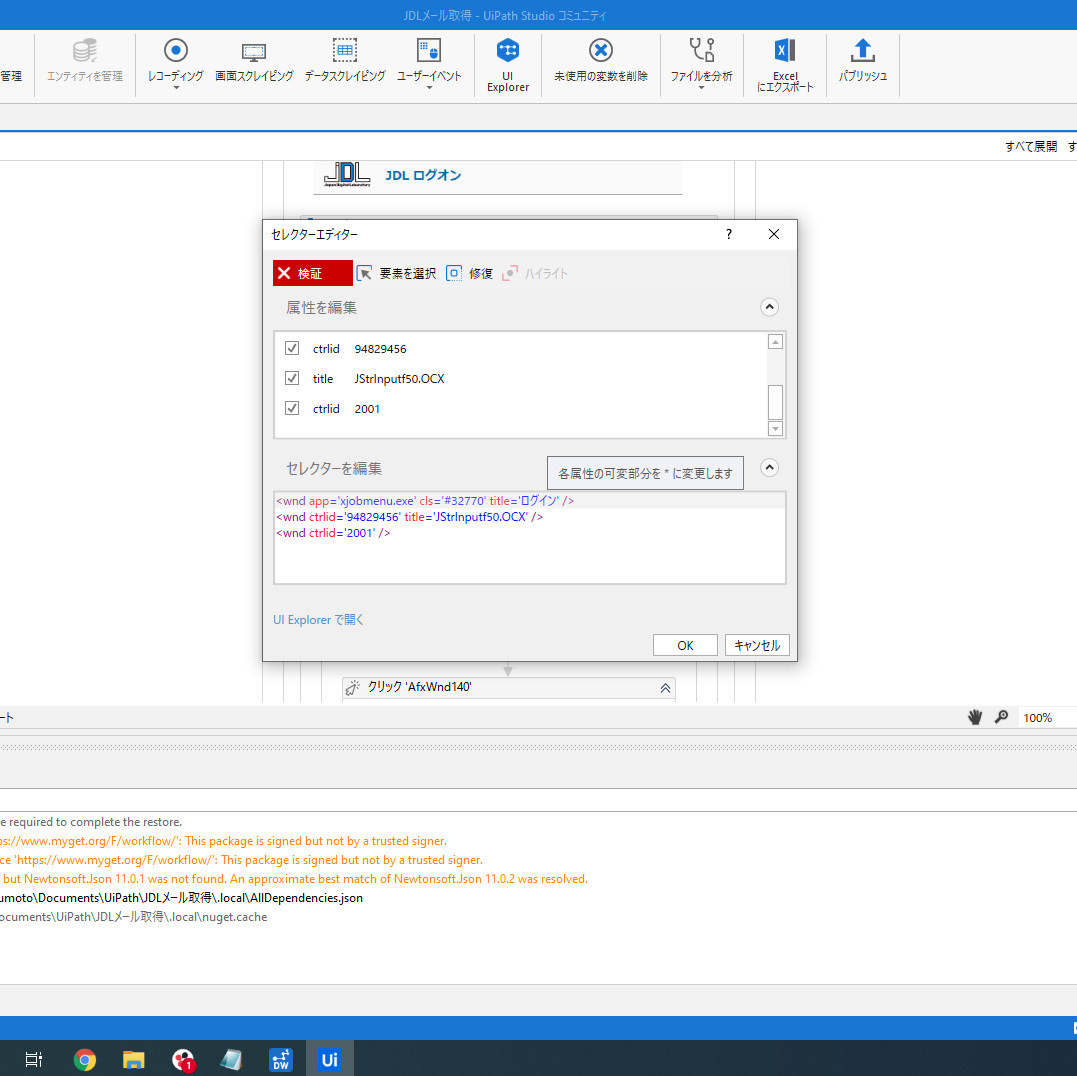Image resolution: width=1077 pixels, height=1076 pixels.
Task: Uncheck the ctrlid 94829456 attribute
Action: (x=292, y=348)
